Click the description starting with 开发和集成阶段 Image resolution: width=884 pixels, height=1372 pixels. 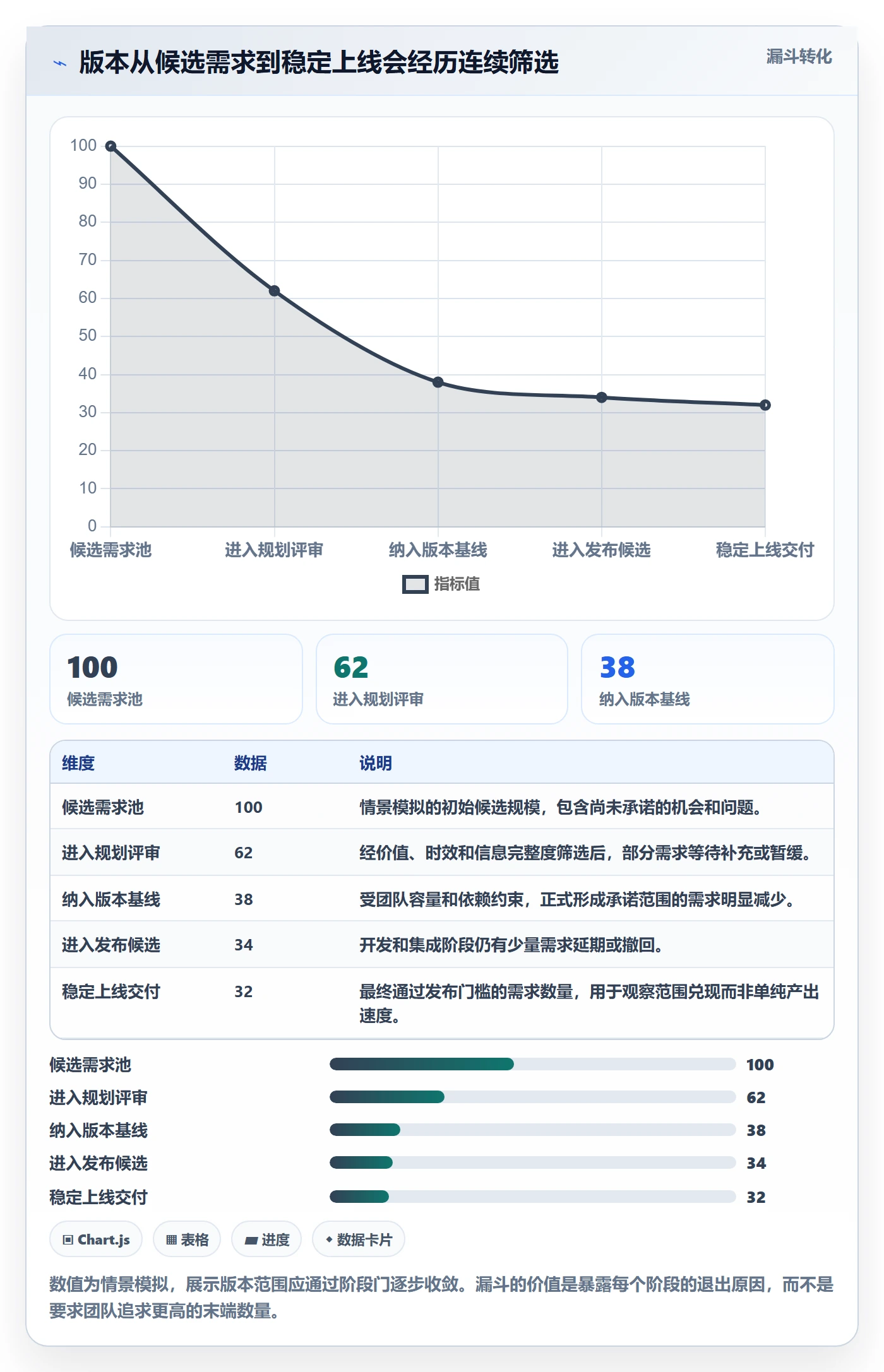511,945
